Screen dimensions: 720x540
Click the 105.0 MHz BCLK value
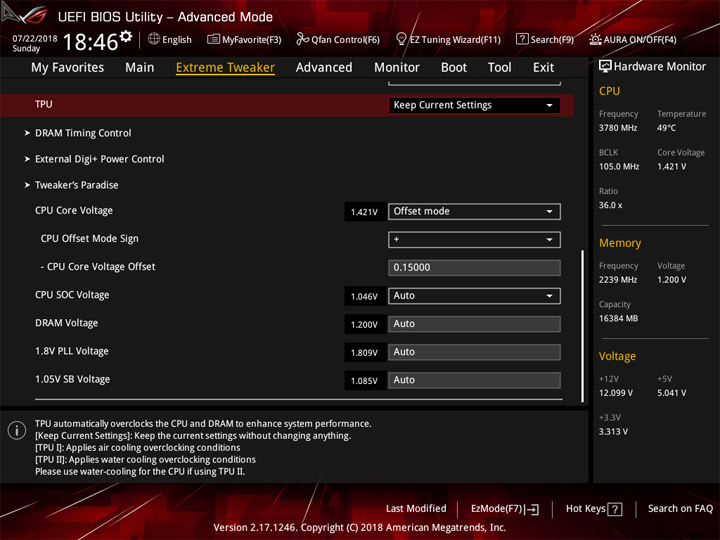[x=619, y=167]
